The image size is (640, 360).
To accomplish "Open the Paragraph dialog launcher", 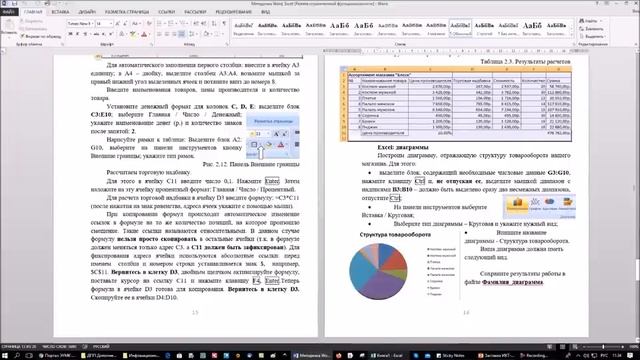I will click(x=227, y=44).
